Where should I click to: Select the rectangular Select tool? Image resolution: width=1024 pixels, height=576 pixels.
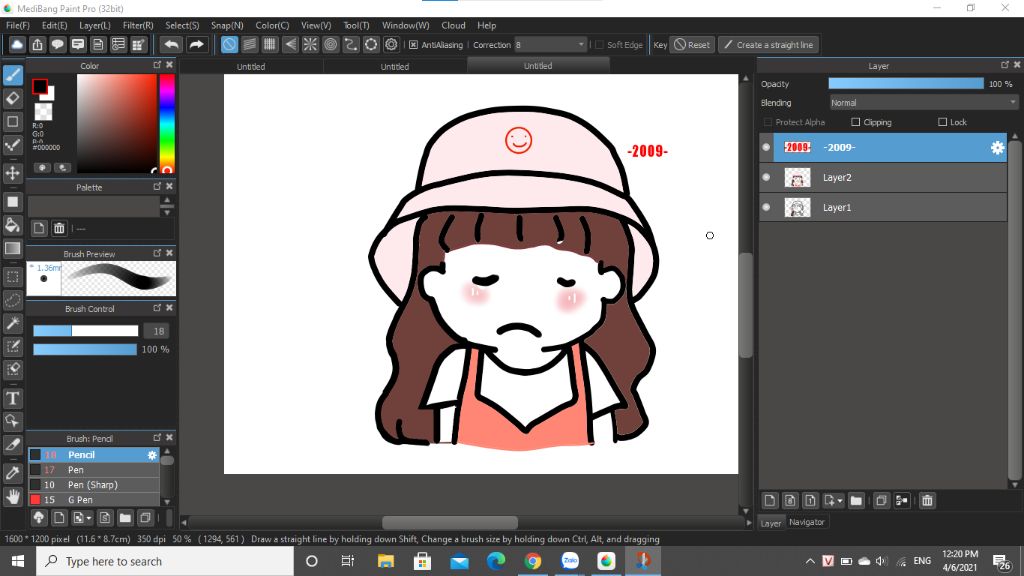[x=12, y=277]
